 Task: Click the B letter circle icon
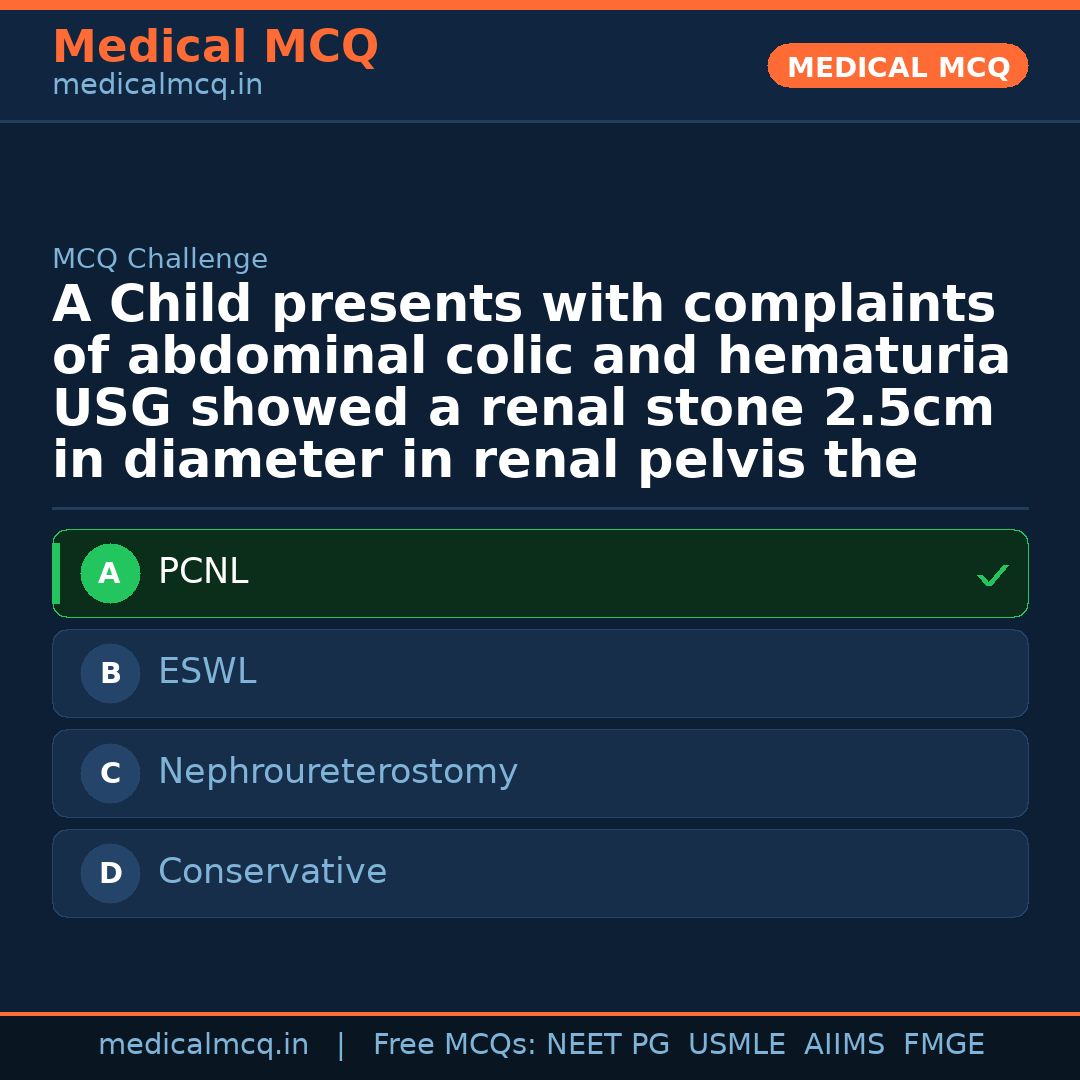110,674
